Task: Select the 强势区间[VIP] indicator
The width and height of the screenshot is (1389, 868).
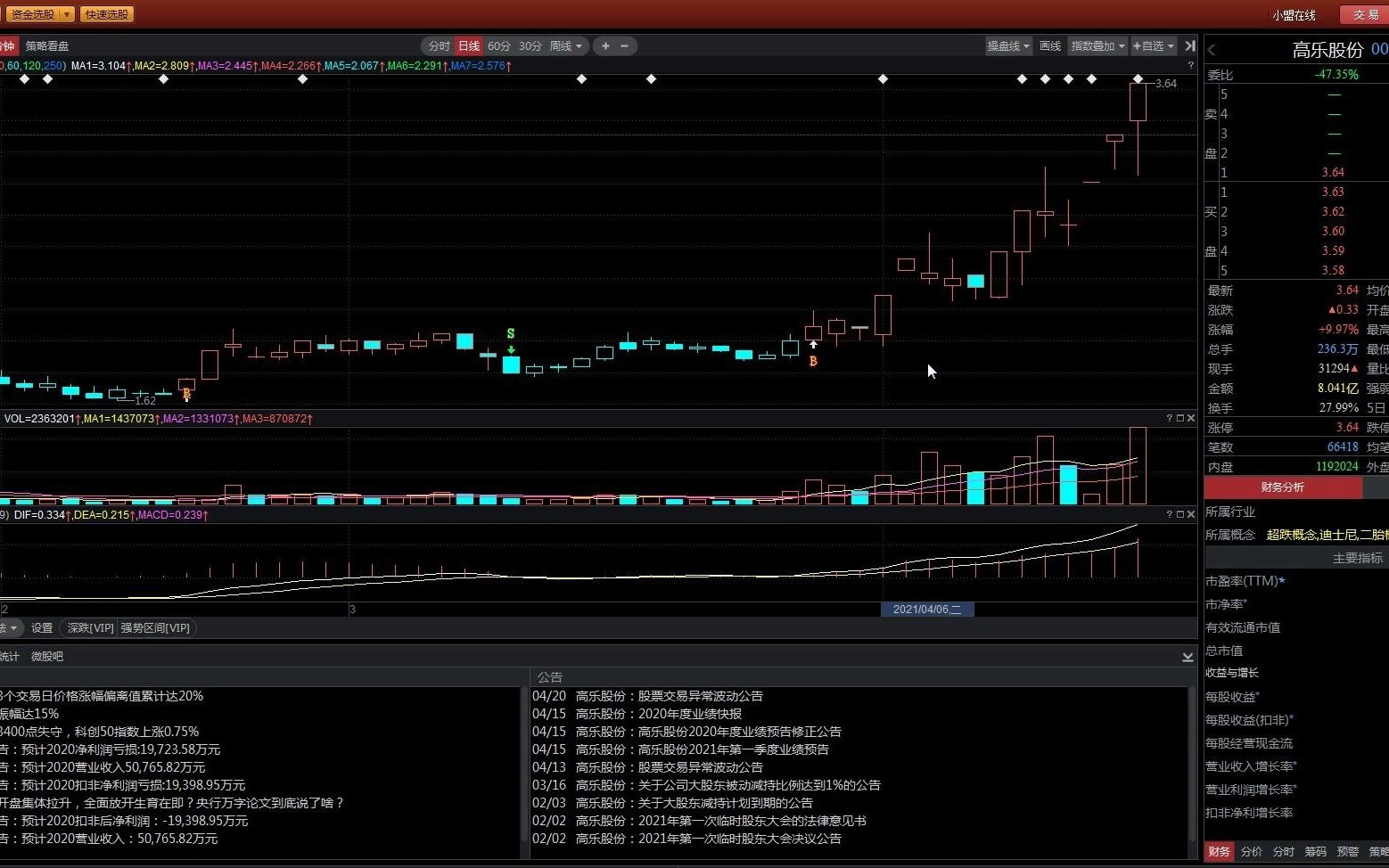Action: pyautogui.click(x=155, y=628)
